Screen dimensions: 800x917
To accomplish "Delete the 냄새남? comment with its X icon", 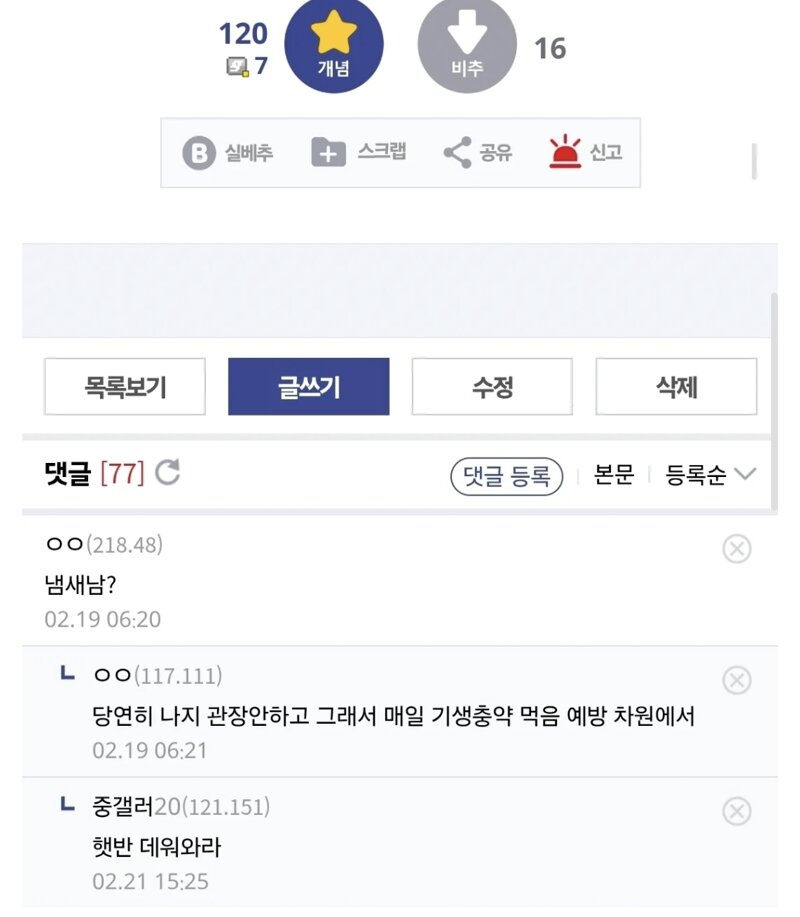I will click(x=736, y=548).
